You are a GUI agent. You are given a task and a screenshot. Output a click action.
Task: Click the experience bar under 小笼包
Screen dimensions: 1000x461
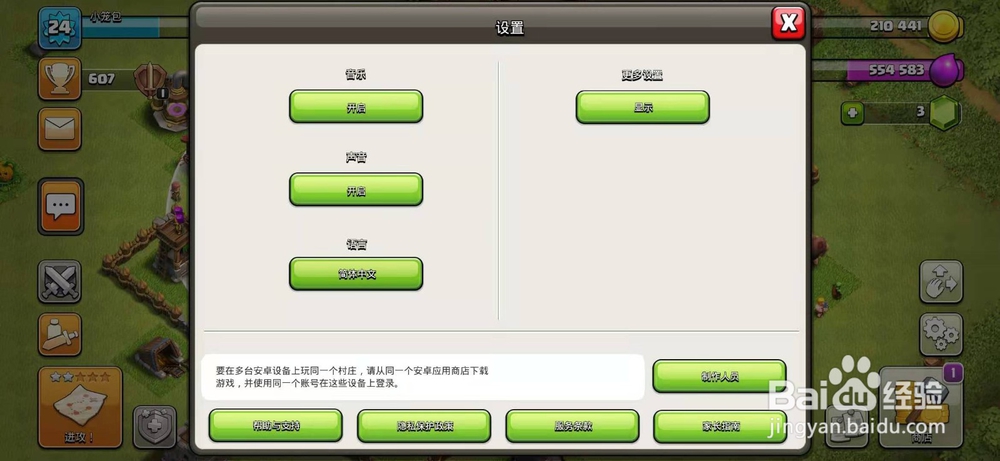click(x=135, y=28)
